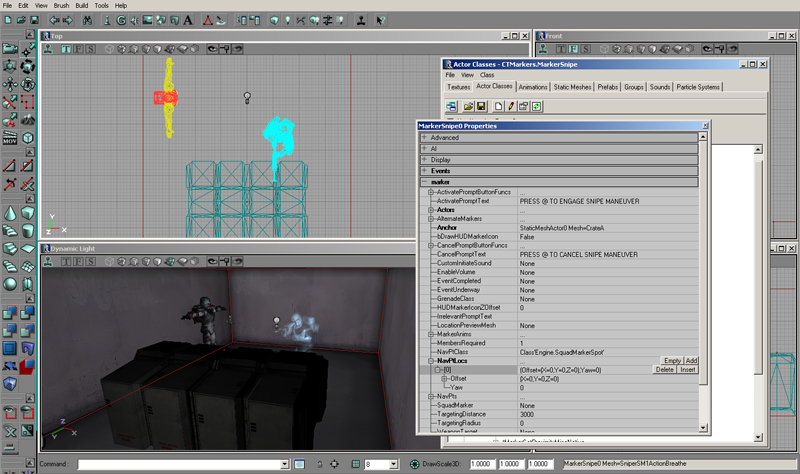The image size is (800, 474).
Task: Click the Build Options sliders icon
Action: (327, 20)
